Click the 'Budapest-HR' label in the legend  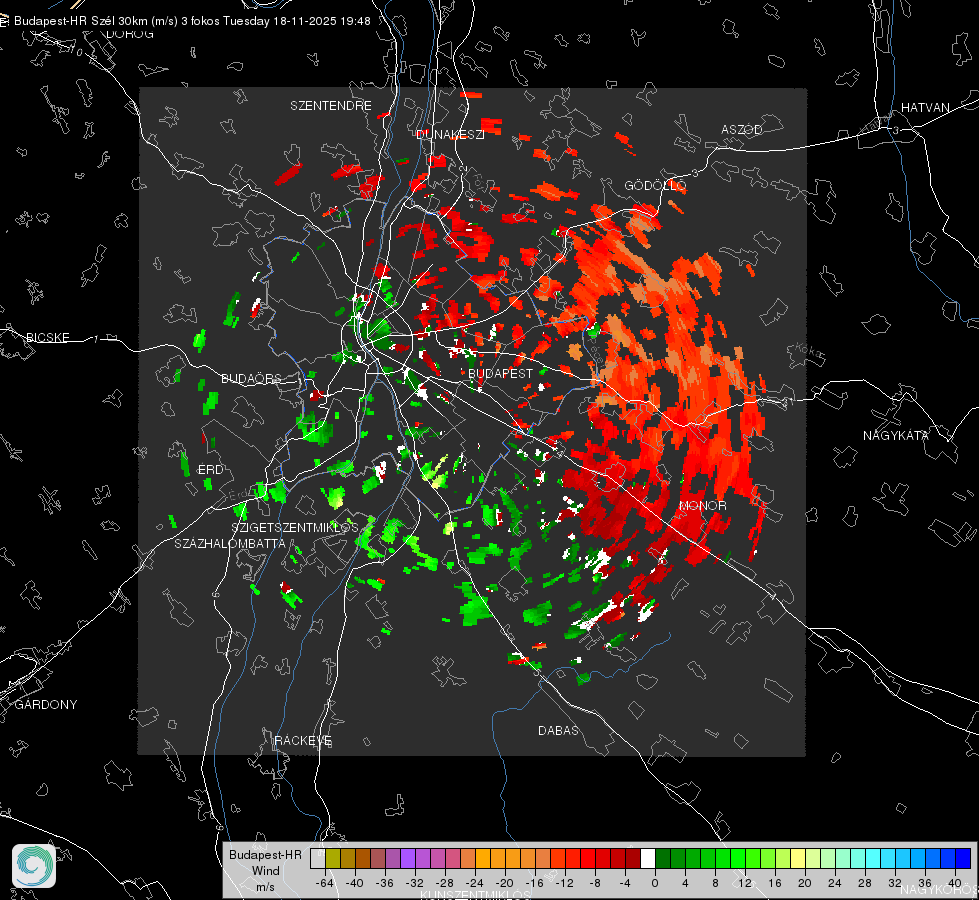(x=265, y=854)
